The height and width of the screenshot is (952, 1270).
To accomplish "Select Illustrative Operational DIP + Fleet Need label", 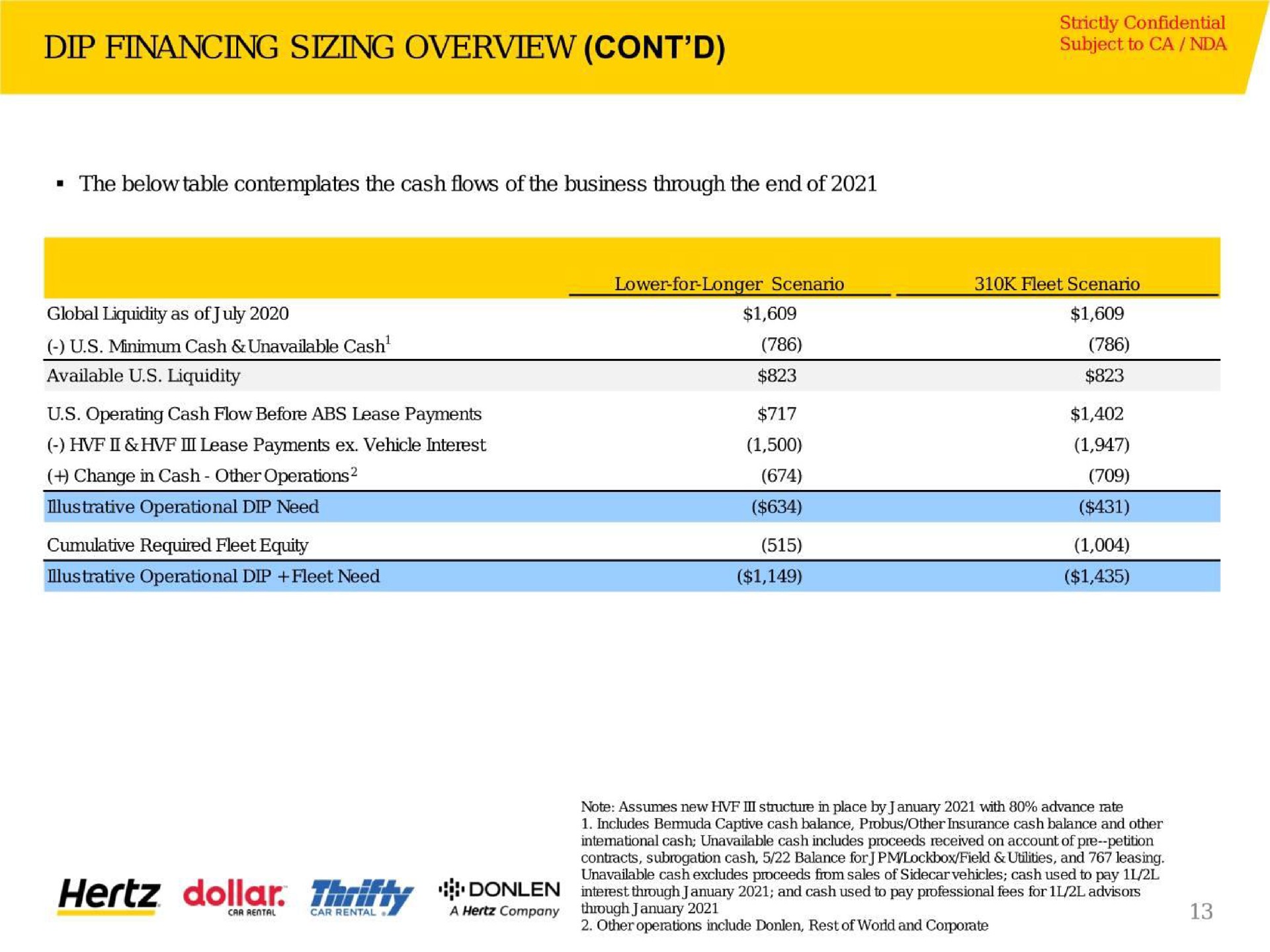I will 213,576.
